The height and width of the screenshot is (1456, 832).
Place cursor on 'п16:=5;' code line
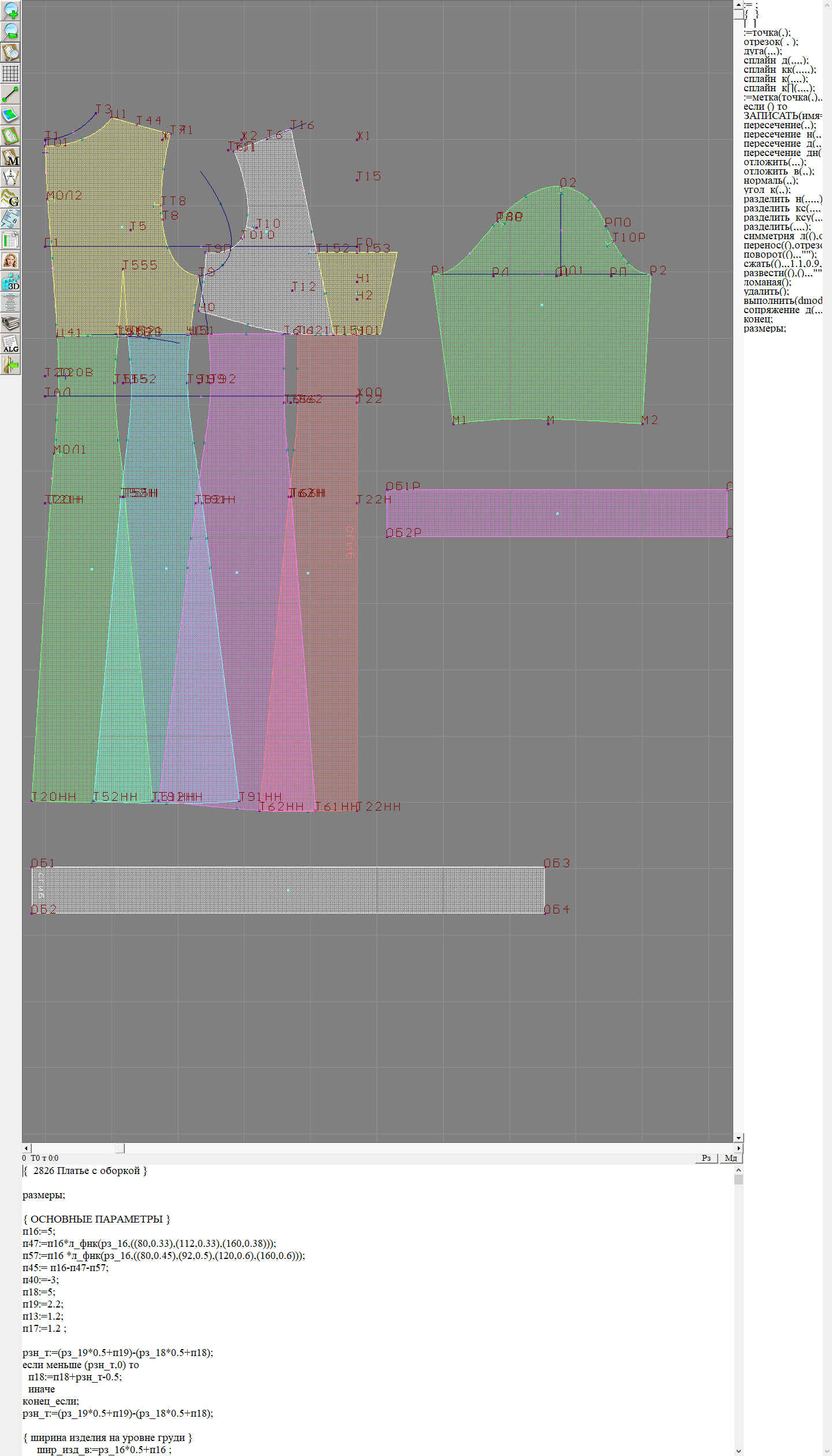(39, 1231)
